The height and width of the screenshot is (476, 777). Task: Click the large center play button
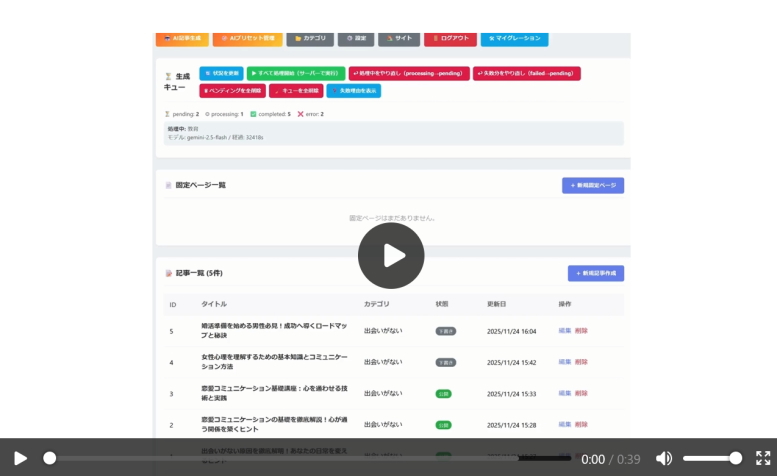pos(391,256)
